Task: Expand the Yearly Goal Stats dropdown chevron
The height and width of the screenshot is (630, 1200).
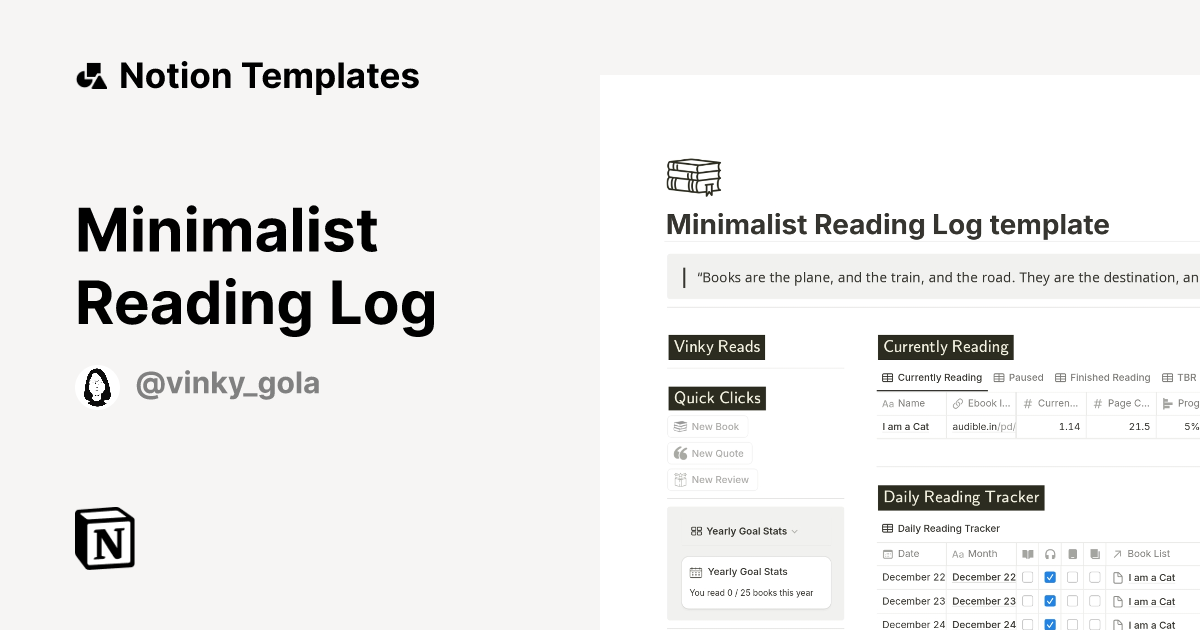Action: click(795, 531)
